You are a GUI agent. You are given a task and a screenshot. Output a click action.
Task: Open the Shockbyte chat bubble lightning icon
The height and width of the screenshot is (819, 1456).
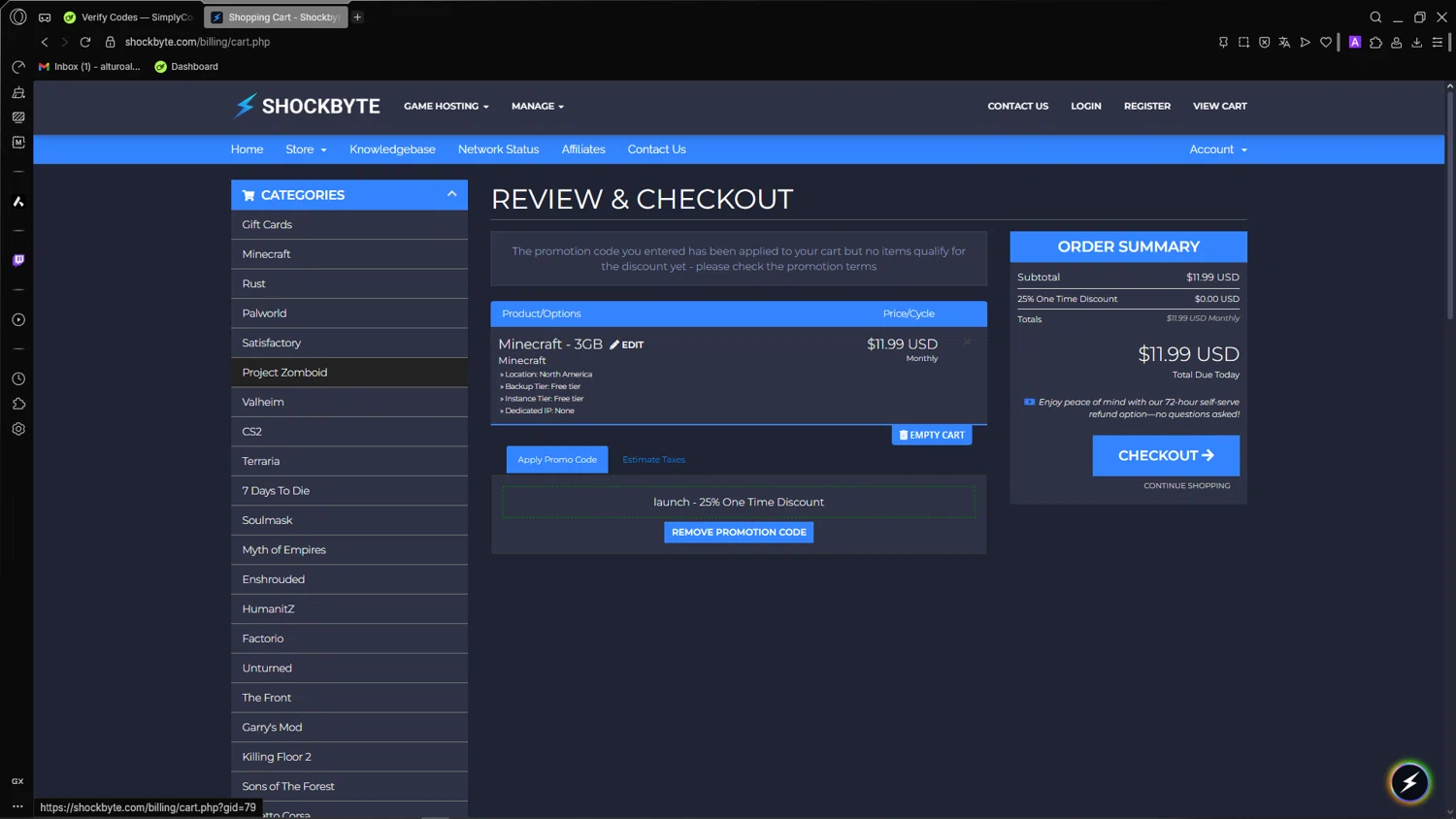pyautogui.click(x=1409, y=782)
